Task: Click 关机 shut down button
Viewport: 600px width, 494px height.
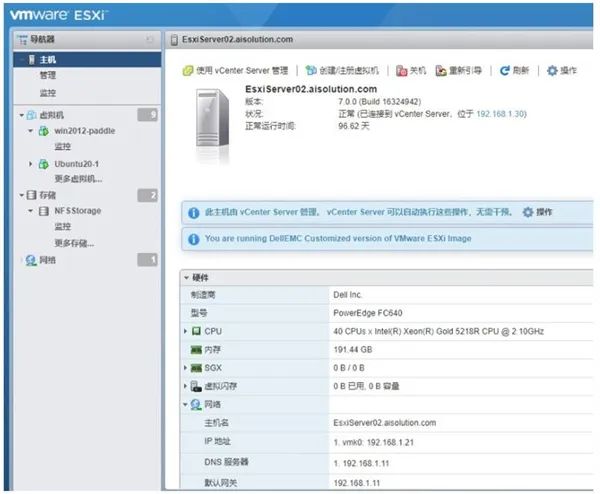Action: 411,71
